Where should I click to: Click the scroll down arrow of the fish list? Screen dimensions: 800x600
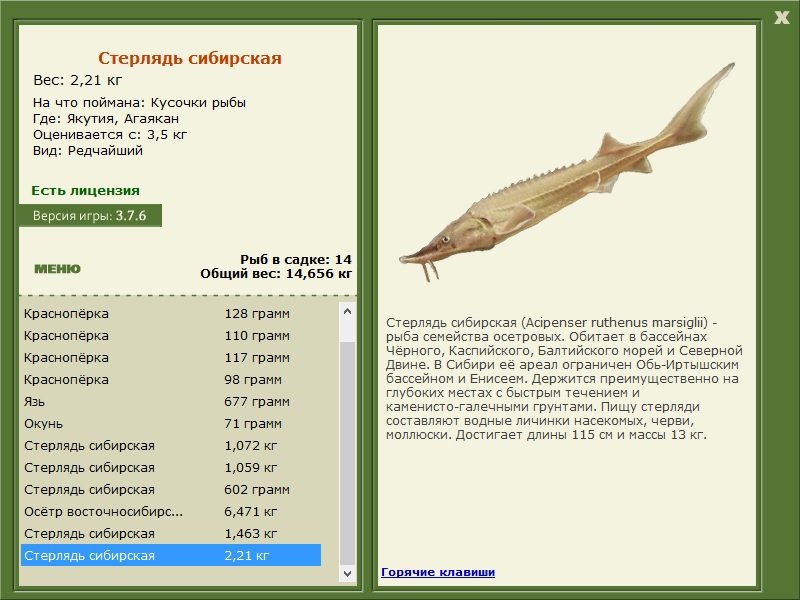(347, 573)
